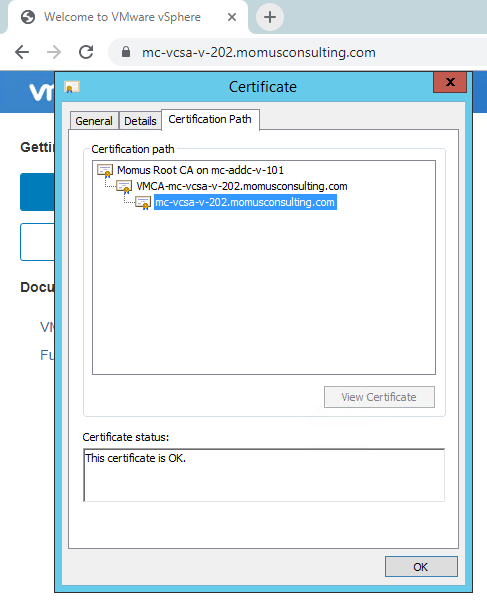Click the padlock icon in address bar
The image size is (487, 608).
[126, 52]
